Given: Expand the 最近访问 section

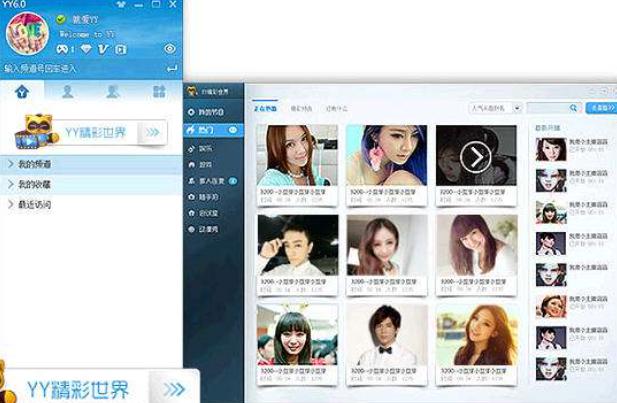Looking at the screenshot, I should pos(11,204).
